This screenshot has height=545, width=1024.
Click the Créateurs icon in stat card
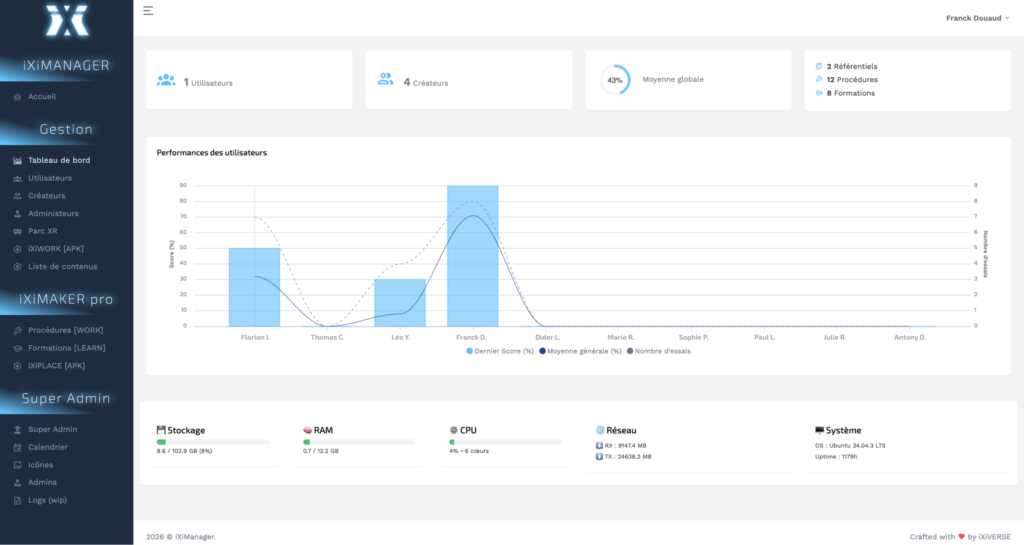coord(385,80)
